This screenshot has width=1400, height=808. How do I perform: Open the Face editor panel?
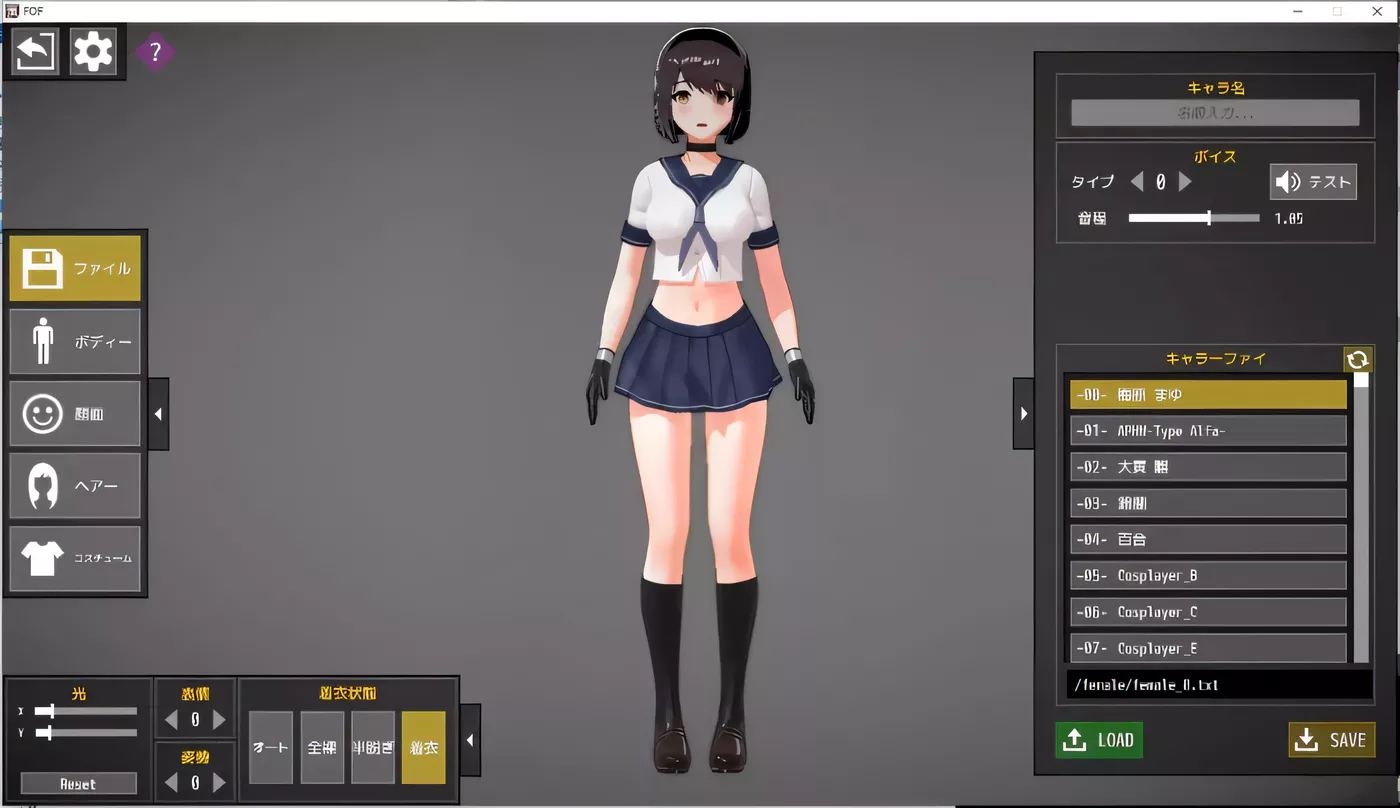(75, 413)
